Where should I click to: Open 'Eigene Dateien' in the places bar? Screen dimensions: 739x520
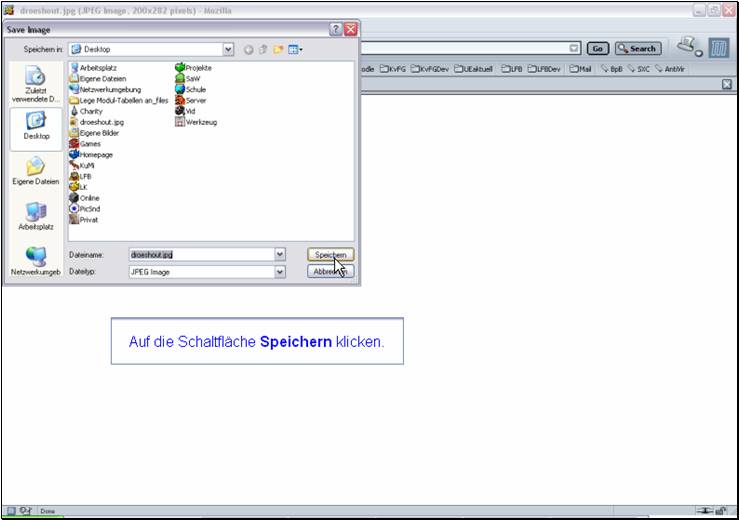click(35, 172)
